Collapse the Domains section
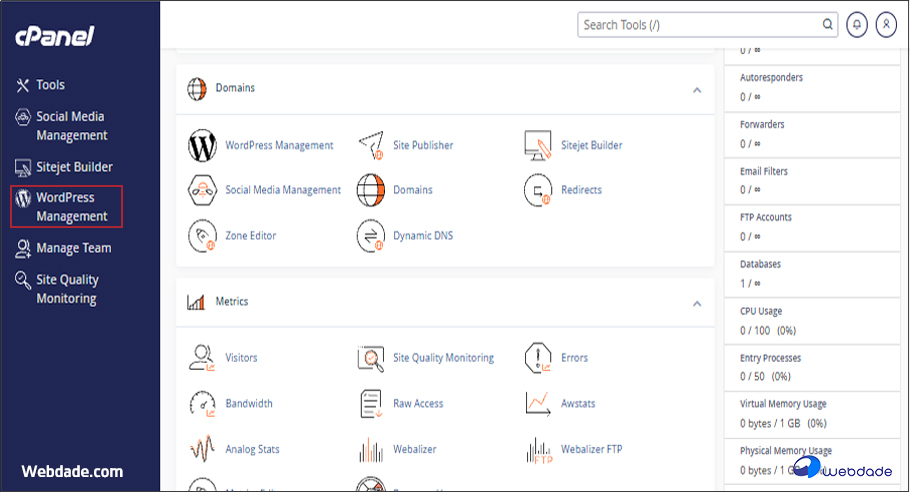 [697, 90]
